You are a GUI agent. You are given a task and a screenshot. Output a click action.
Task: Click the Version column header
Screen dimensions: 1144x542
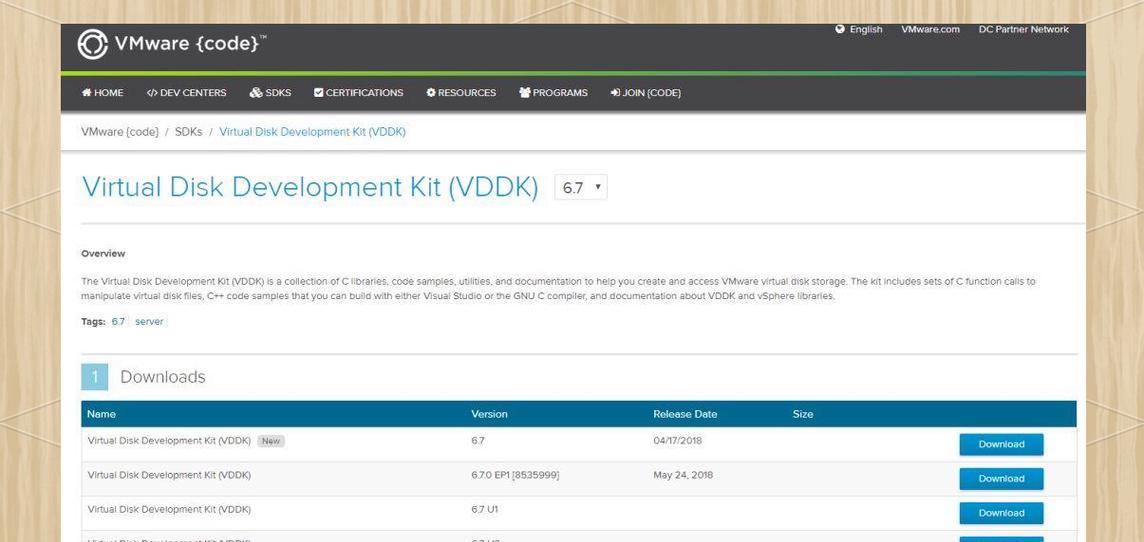pyautogui.click(x=489, y=414)
